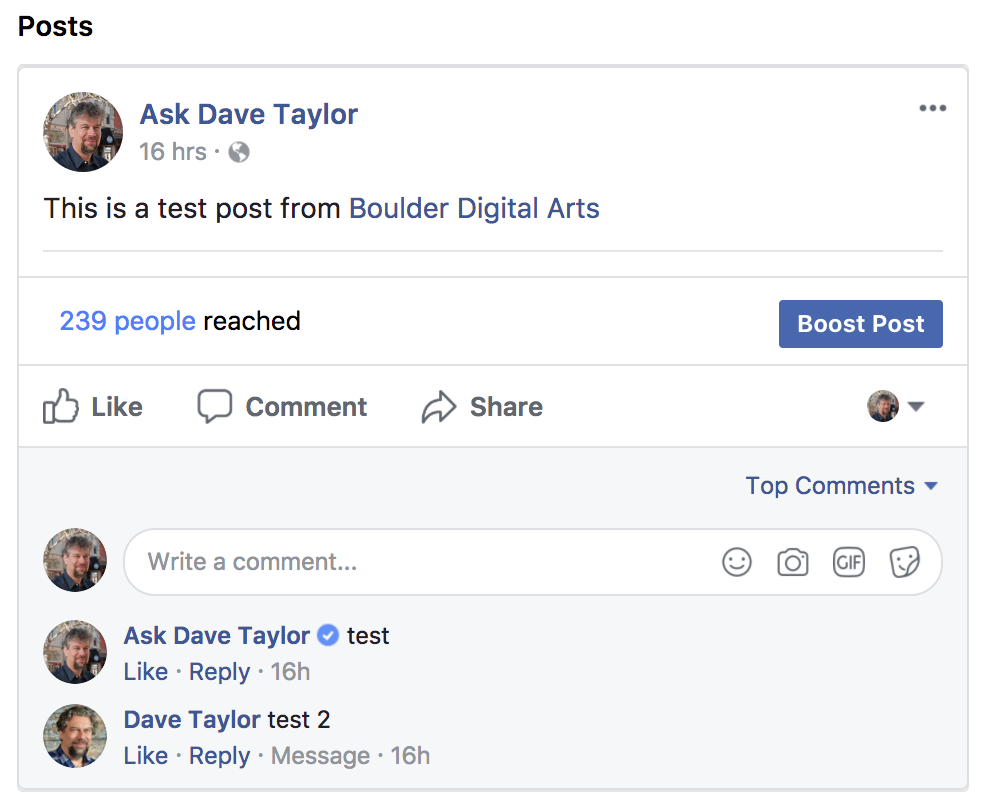This screenshot has height=799, width=990.
Task: Reply to the 'test' comment
Action: (220, 672)
